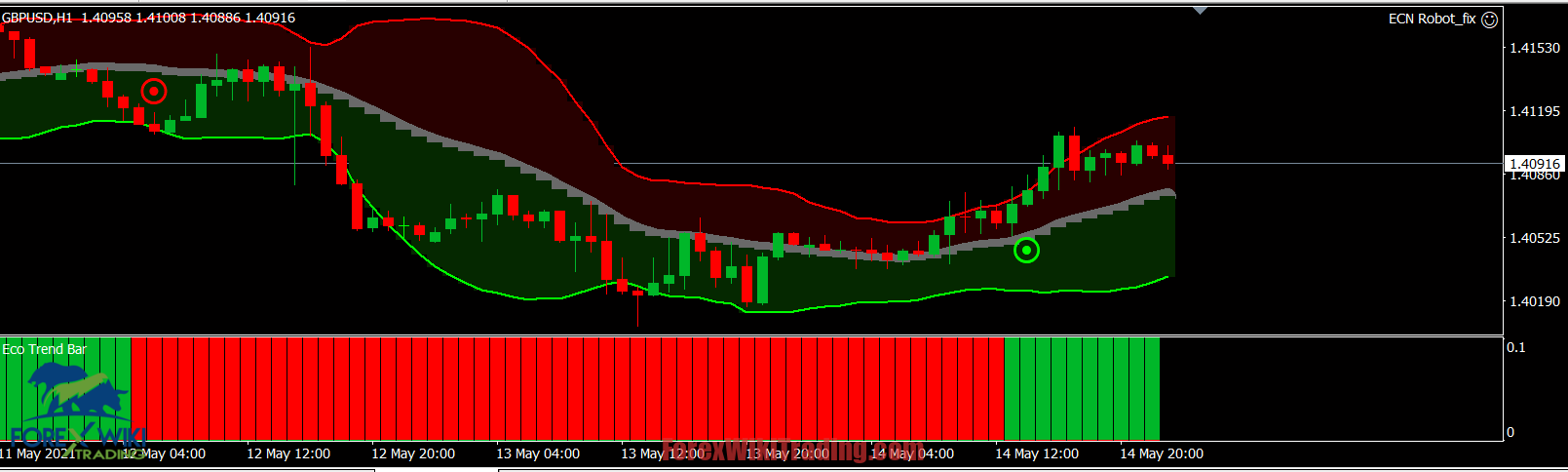Select the red circle sell signal marker
This screenshot has width=1568, height=472.
coord(154,92)
